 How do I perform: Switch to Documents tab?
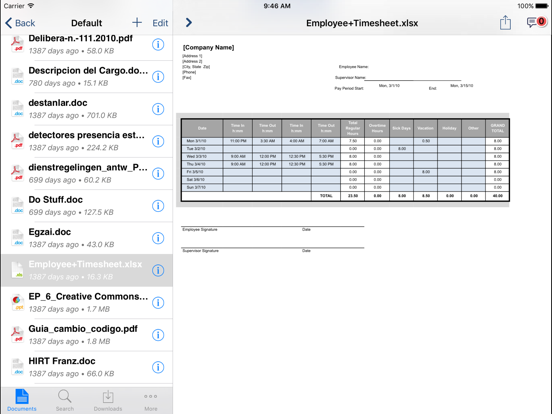pos(21,400)
